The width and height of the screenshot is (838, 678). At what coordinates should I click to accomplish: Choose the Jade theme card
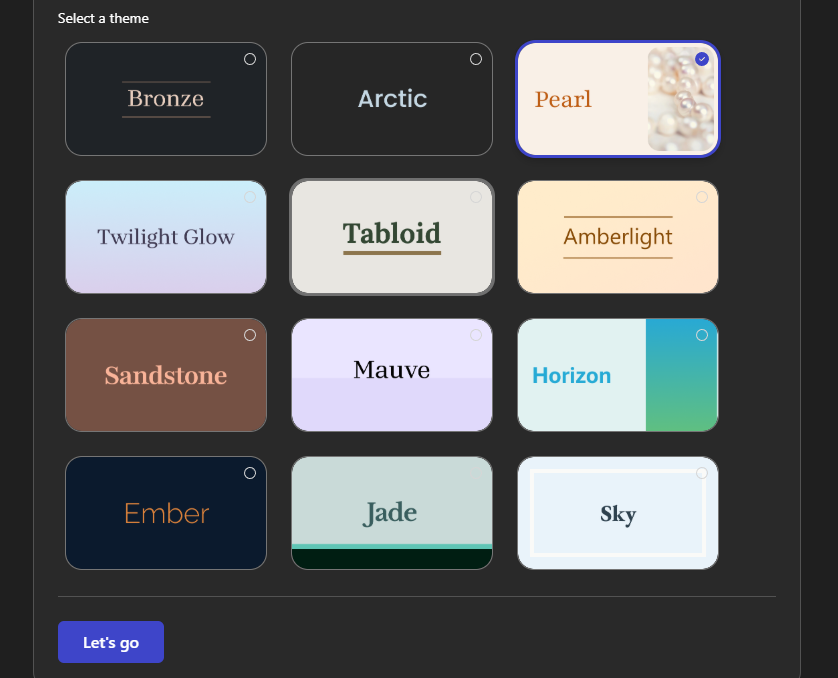(x=392, y=513)
